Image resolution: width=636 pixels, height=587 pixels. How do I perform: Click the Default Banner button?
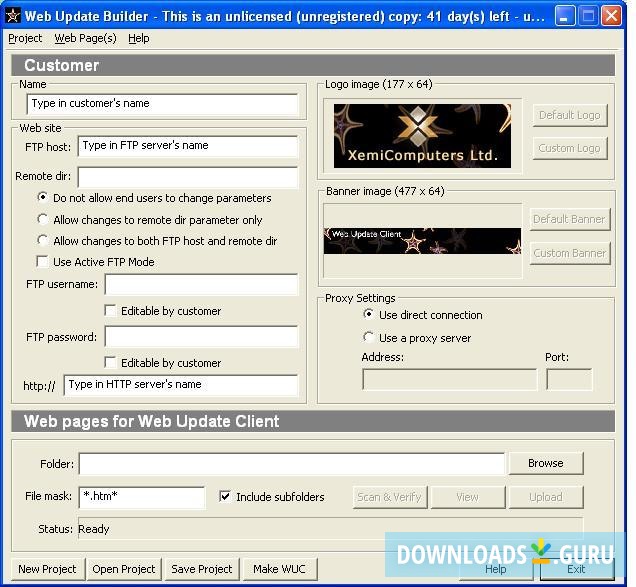[570, 219]
